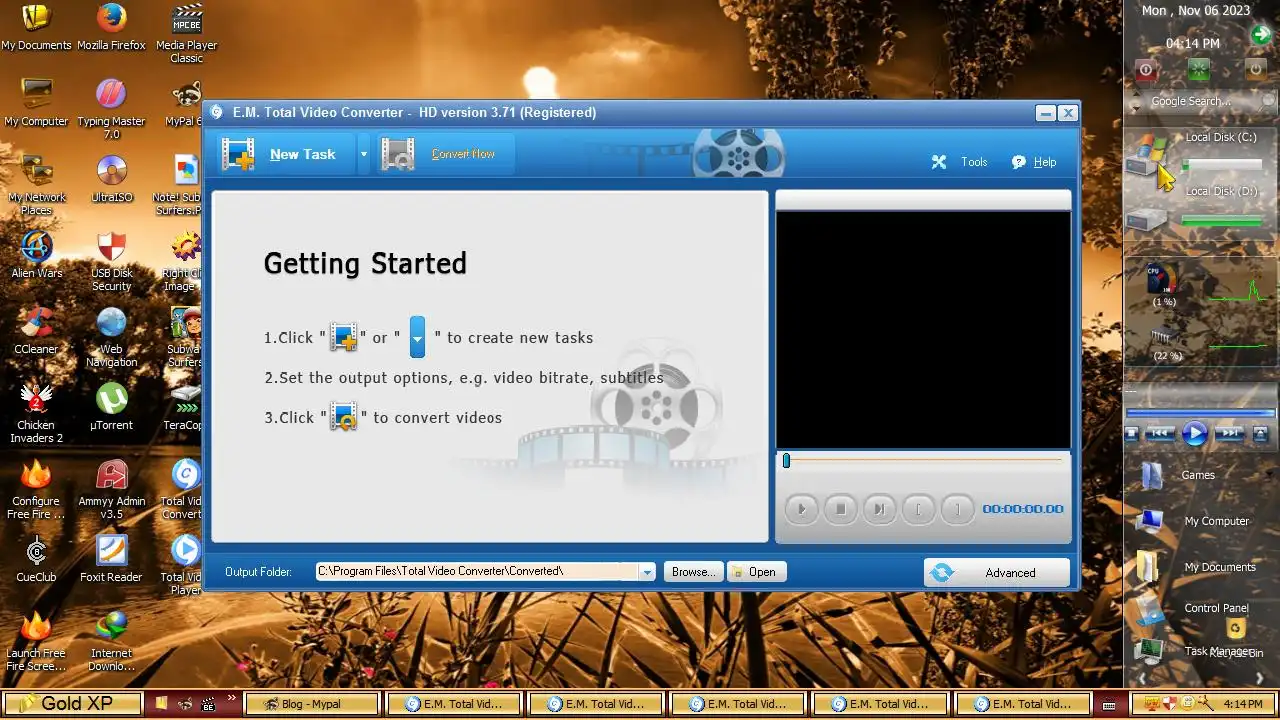Select the Typing Master 7.0 icon
Screen dimensions: 1280x720
click(111, 109)
